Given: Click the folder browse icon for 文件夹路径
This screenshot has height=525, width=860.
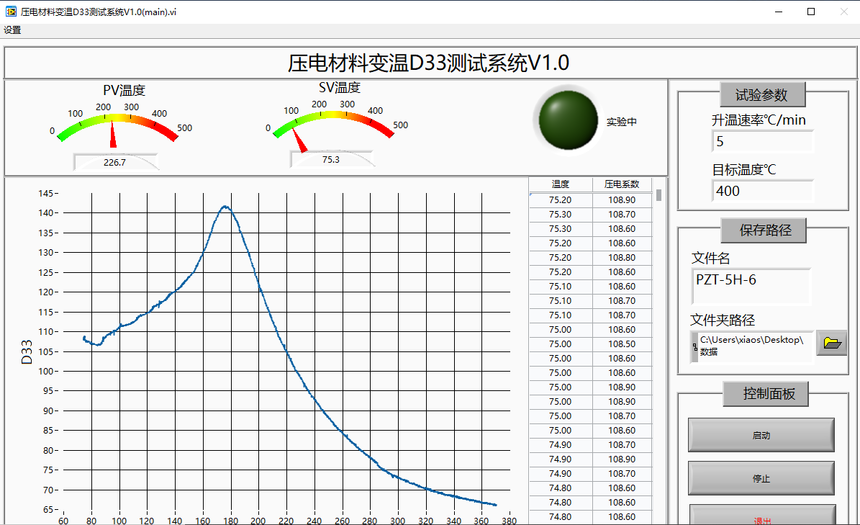Looking at the screenshot, I should 831,343.
